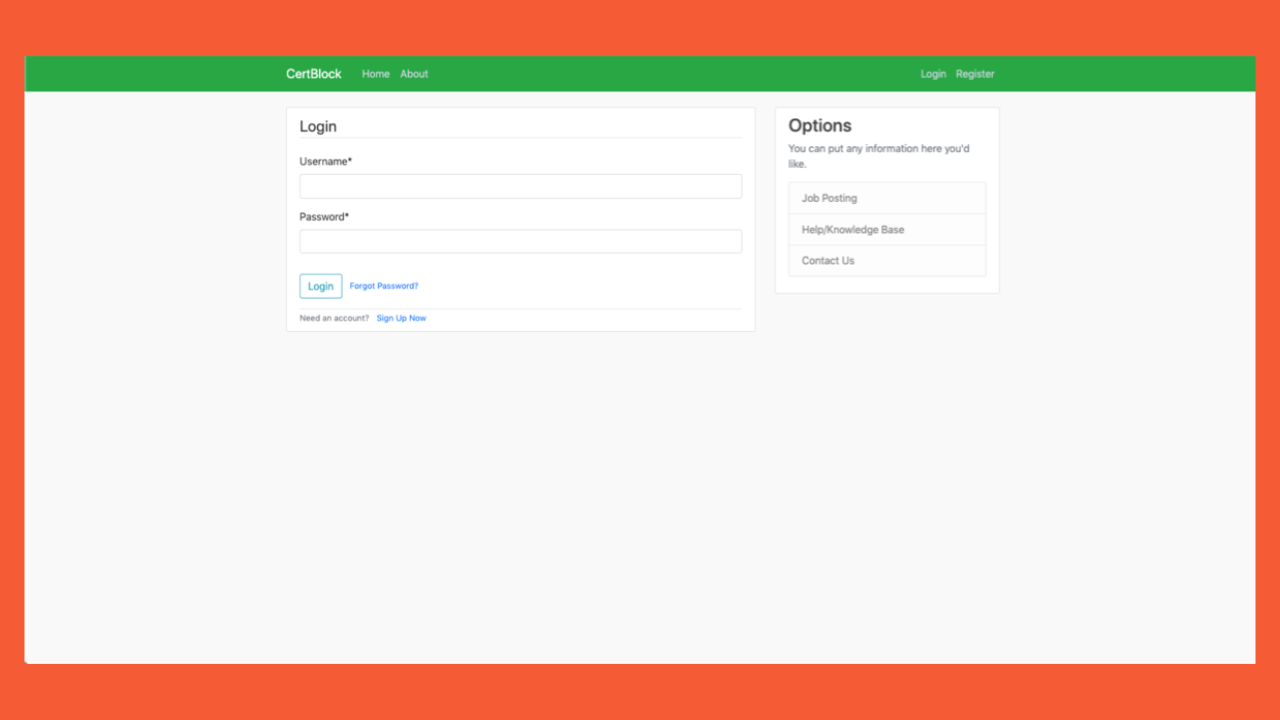Focus the Password input field
The image size is (1280, 720).
tap(521, 241)
